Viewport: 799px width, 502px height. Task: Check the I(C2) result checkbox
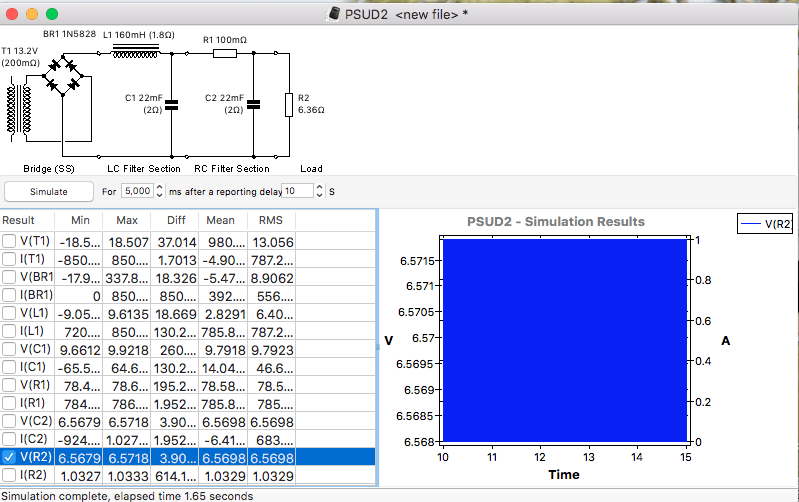pos(9,439)
